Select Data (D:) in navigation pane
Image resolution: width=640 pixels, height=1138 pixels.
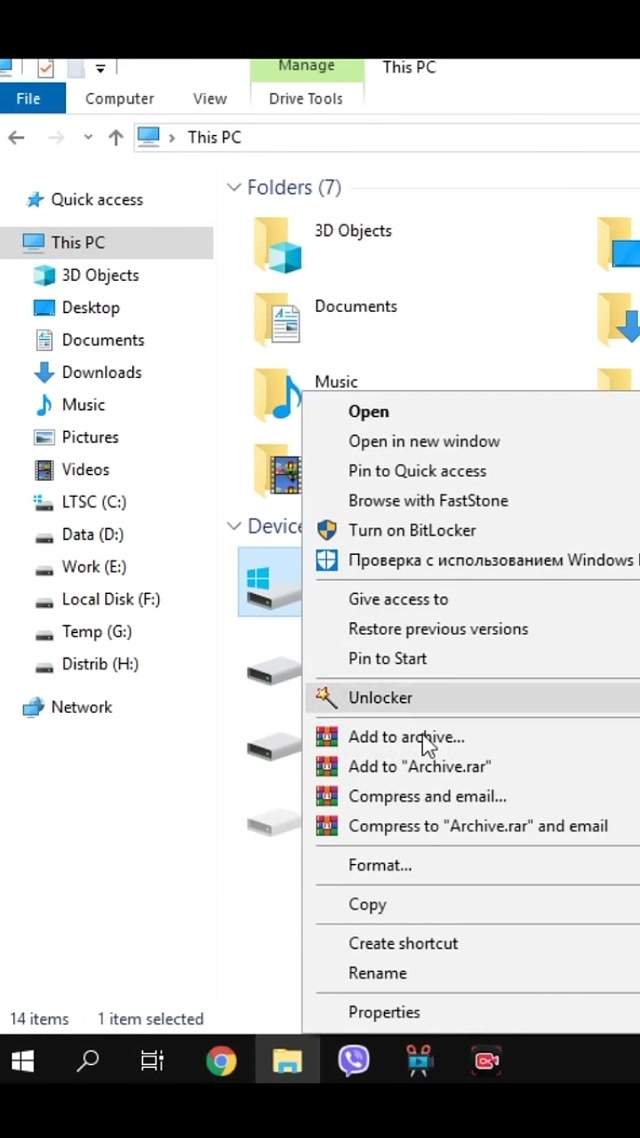pyautogui.click(x=92, y=534)
